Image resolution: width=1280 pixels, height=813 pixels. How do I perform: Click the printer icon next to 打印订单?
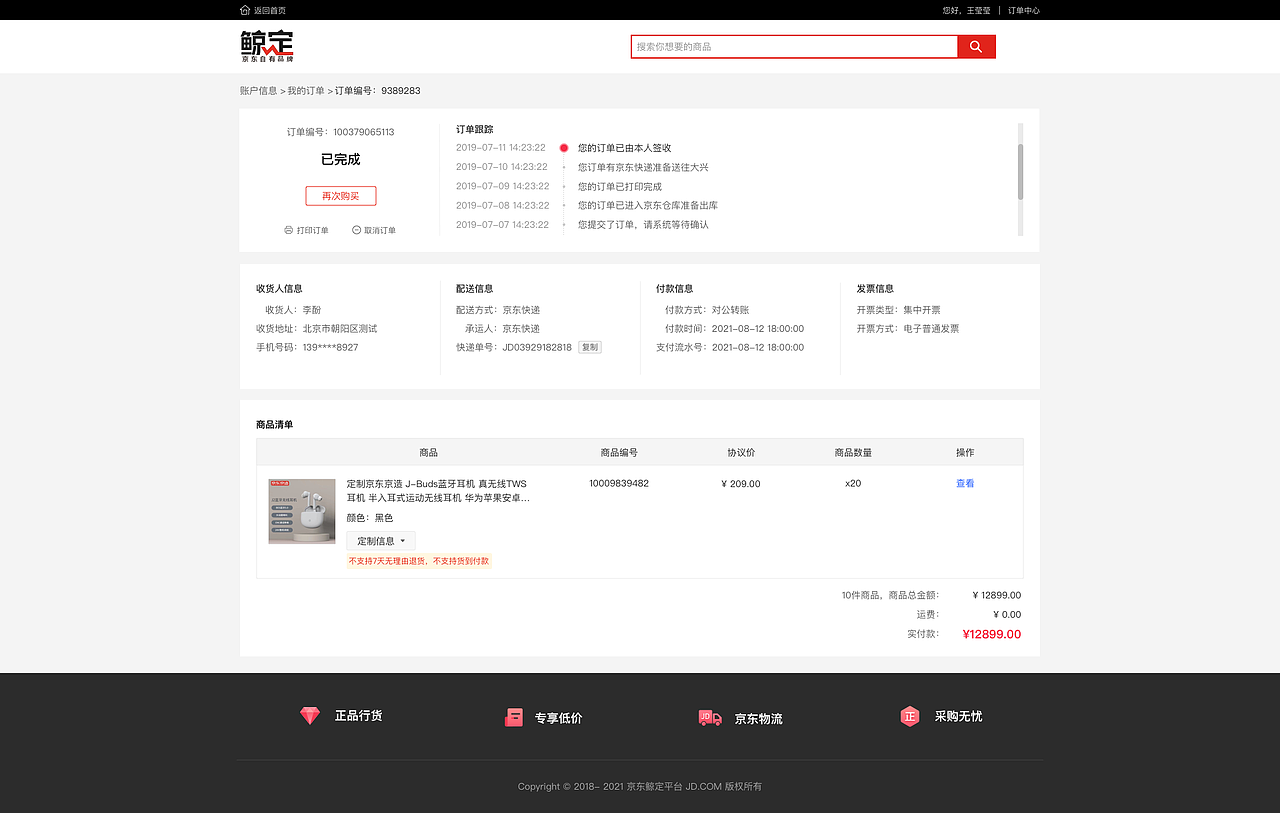tap(288, 230)
